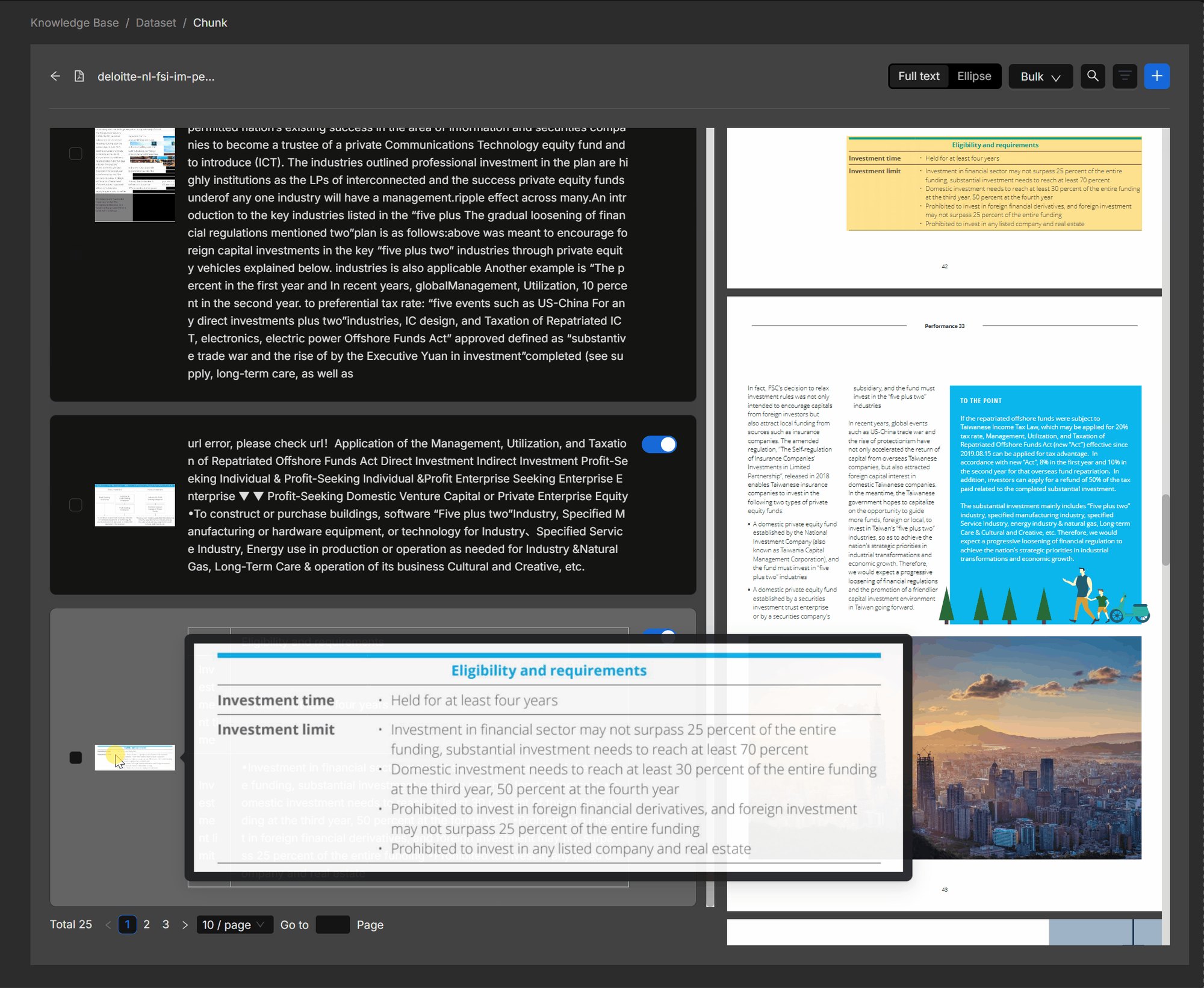This screenshot has height=988, width=1204.
Task: Click the deloitte-nl-fsi-im-pe... file name
Action: [x=156, y=76]
